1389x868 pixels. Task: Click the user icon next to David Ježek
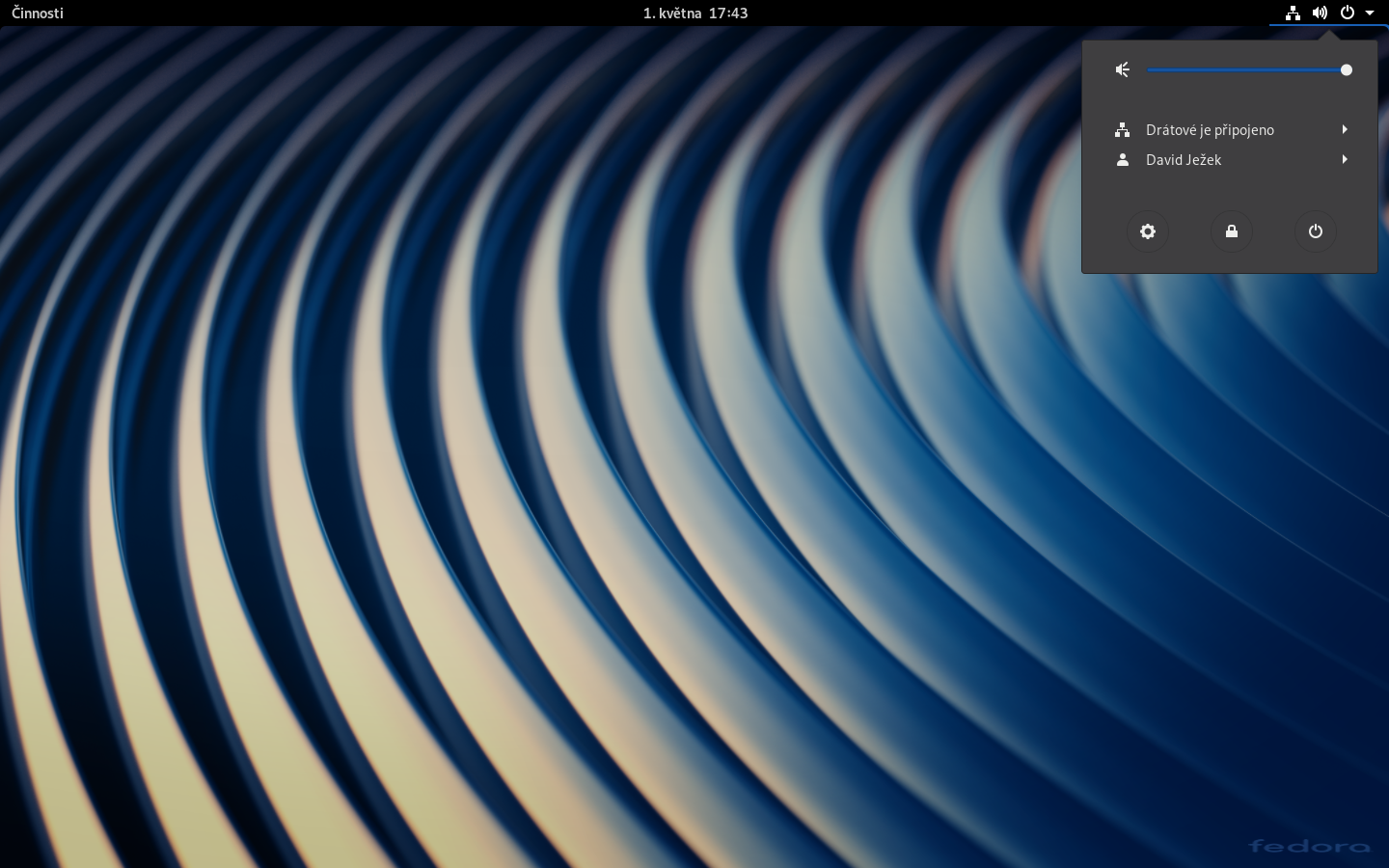click(x=1123, y=159)
